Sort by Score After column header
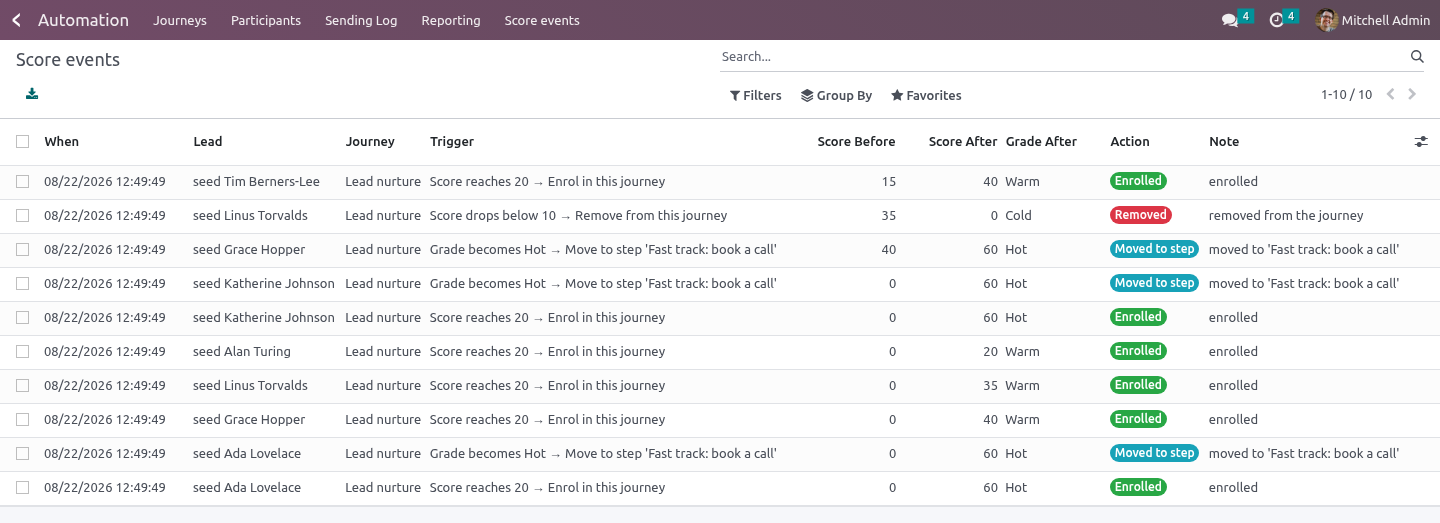Screen dimensions: 1440x523 963,142
